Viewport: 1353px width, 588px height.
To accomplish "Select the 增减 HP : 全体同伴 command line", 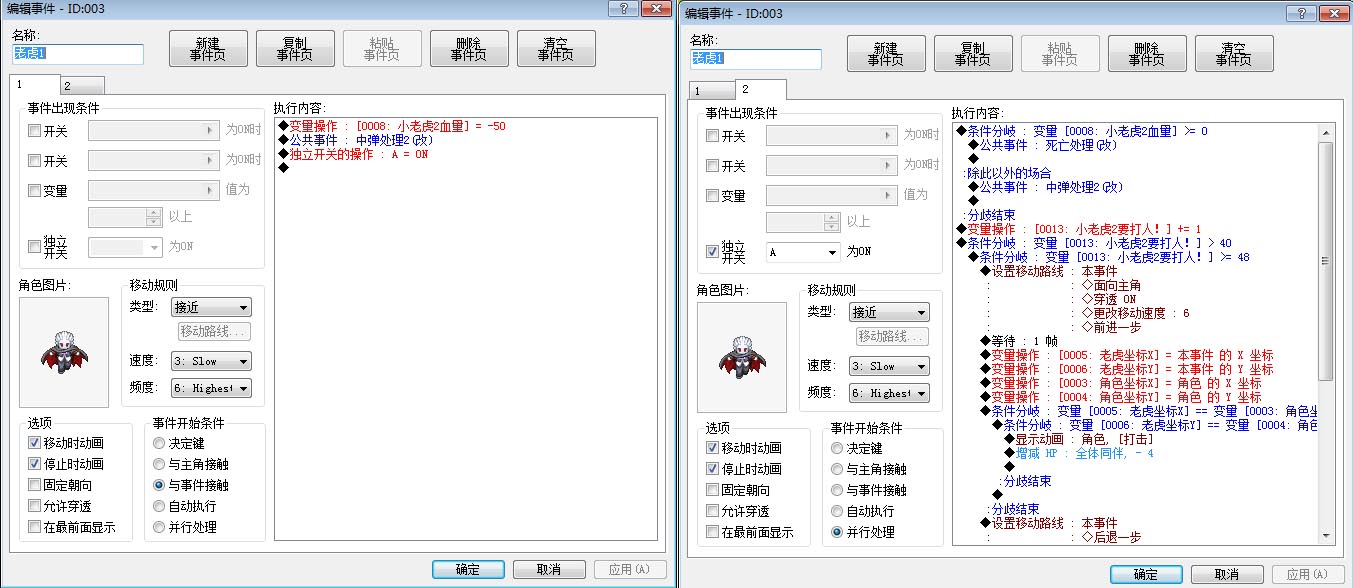I will 1078,453.
